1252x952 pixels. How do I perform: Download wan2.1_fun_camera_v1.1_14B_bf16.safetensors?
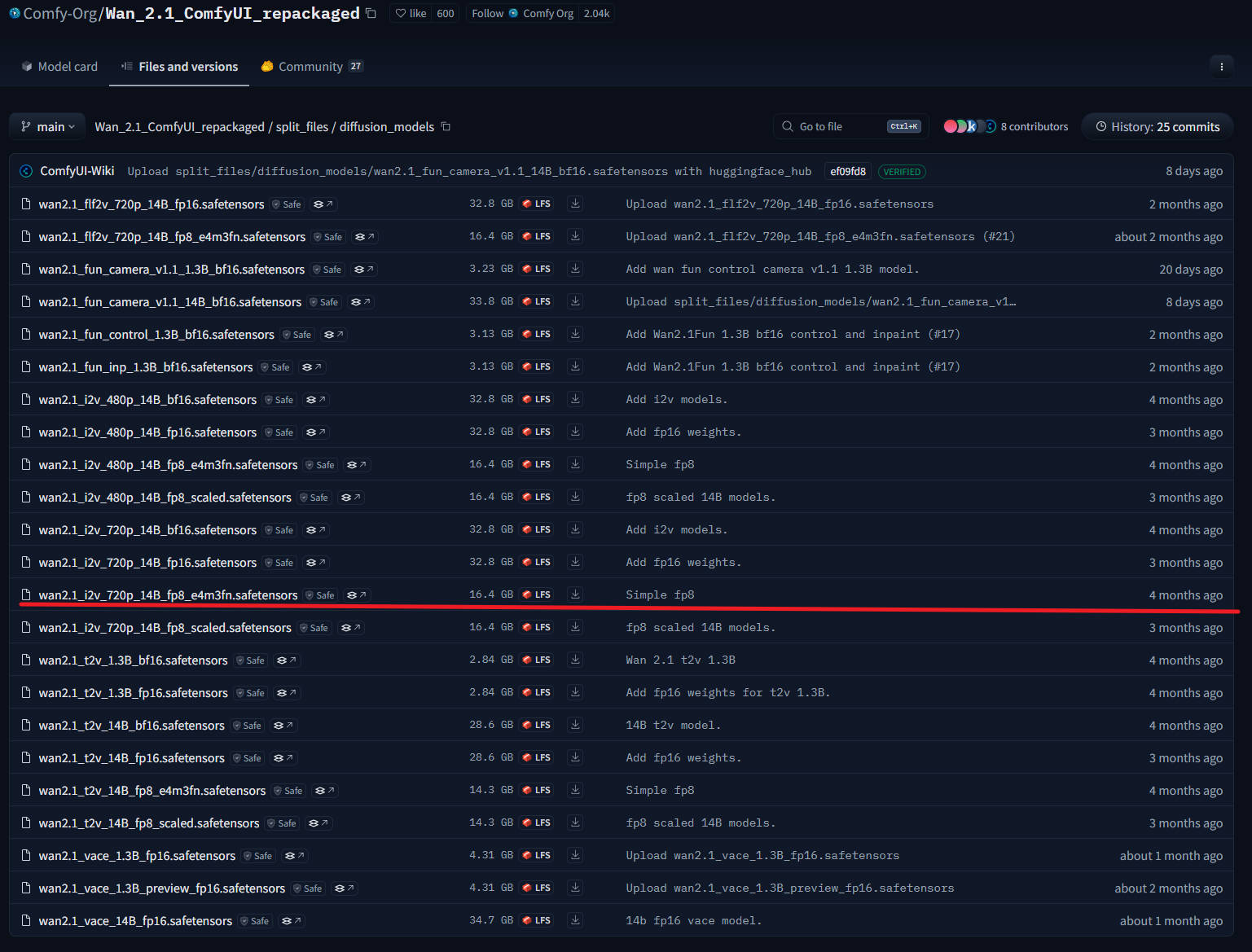tap(575, 301)
